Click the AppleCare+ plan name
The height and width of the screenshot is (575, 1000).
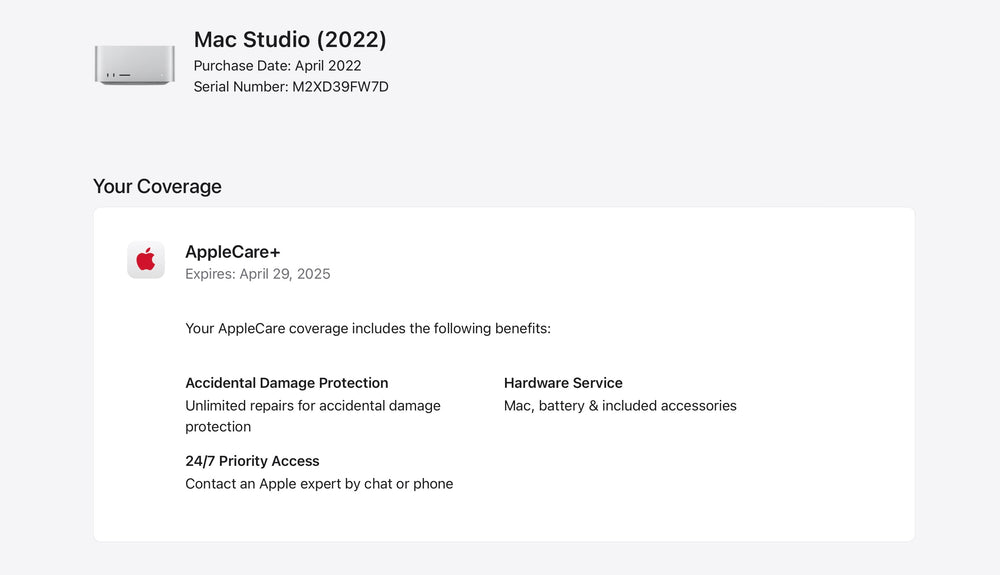pos(233,252)
